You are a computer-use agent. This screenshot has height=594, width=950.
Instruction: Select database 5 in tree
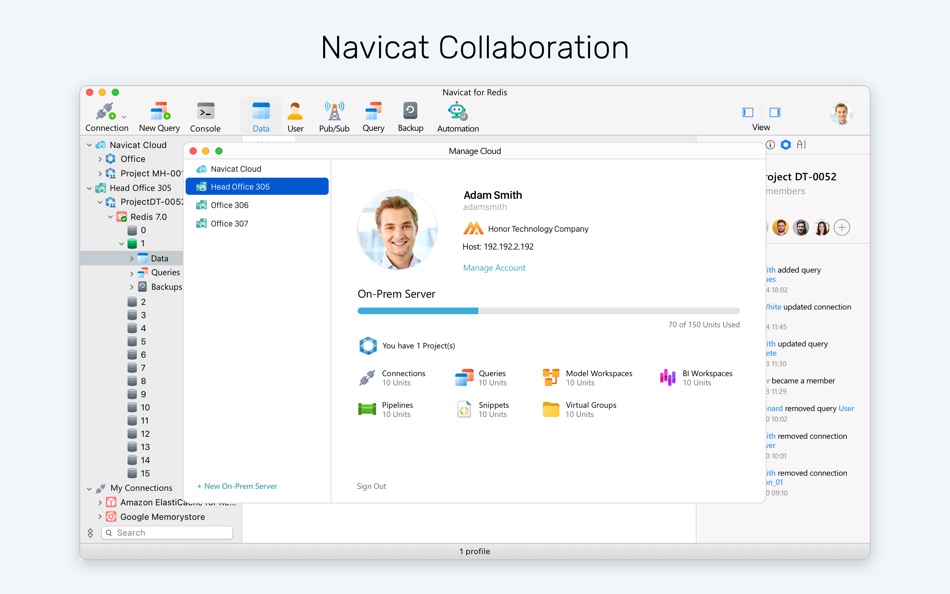click(137, 341)
